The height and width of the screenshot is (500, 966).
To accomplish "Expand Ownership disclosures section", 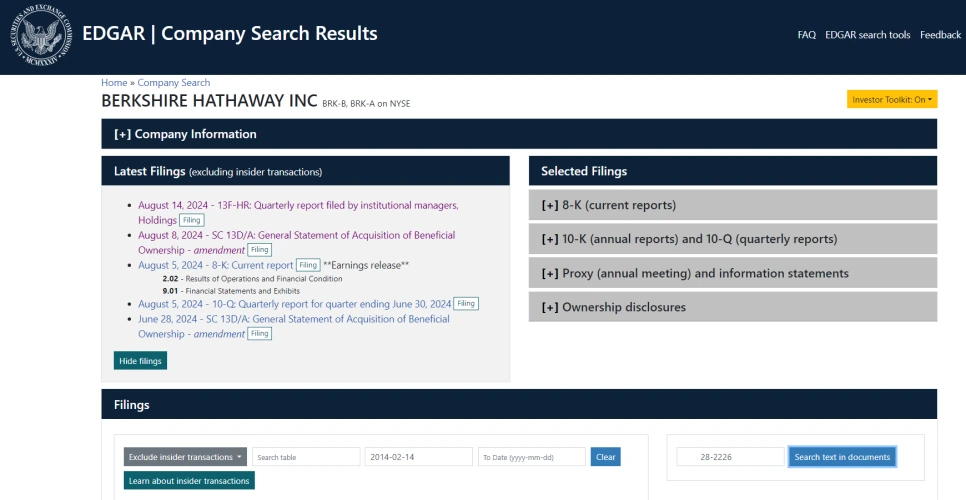I will click(733, 307).
